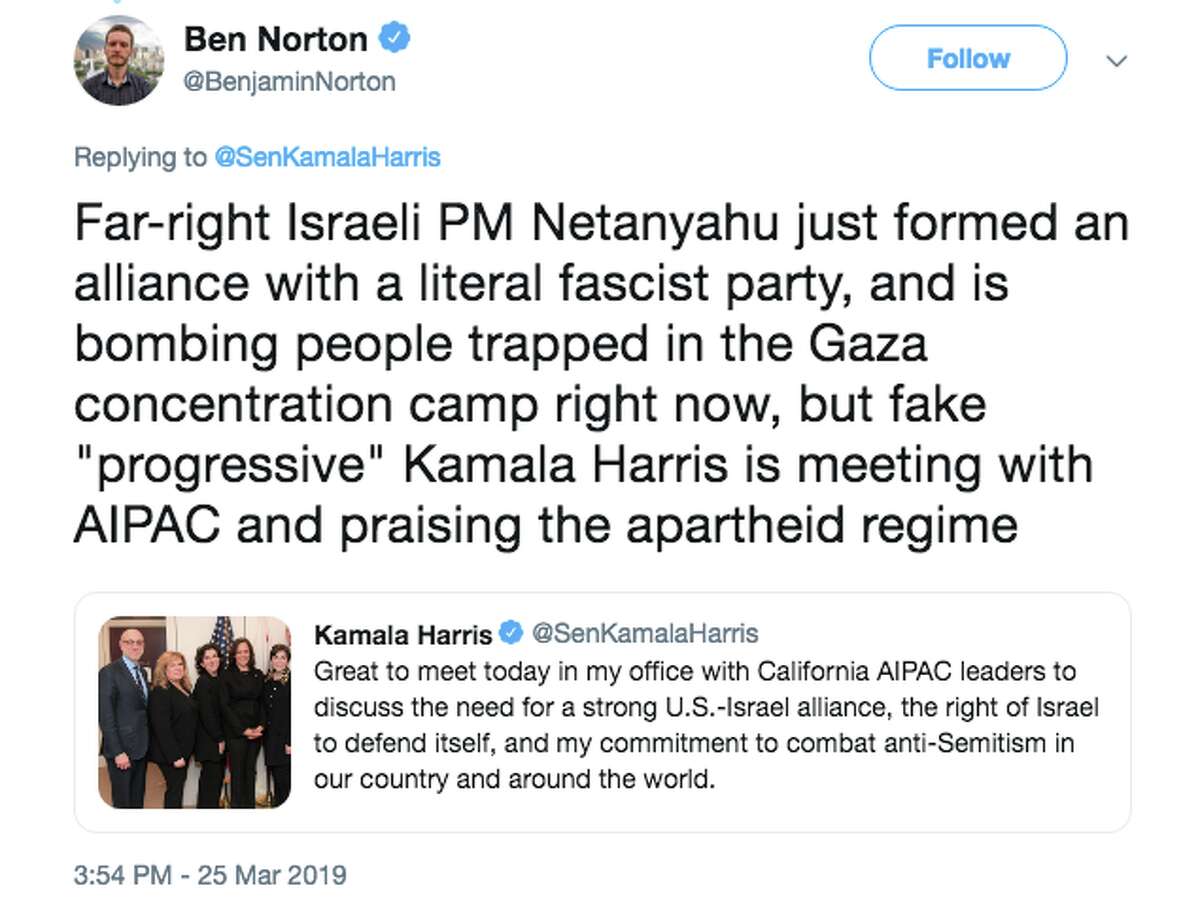Click the 3:54 PM - 25 Mar 2019 timestamp
This screenshot has height=911, width=1200.
tap(210, 875)
